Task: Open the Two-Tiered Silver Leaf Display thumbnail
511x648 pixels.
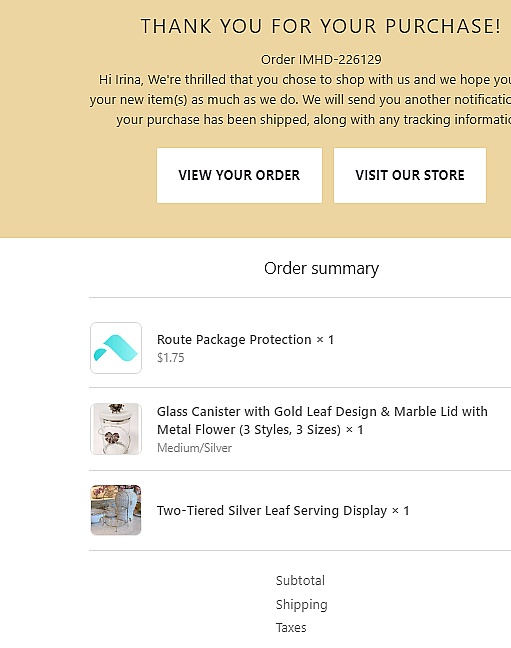Action: click(116, 510)
